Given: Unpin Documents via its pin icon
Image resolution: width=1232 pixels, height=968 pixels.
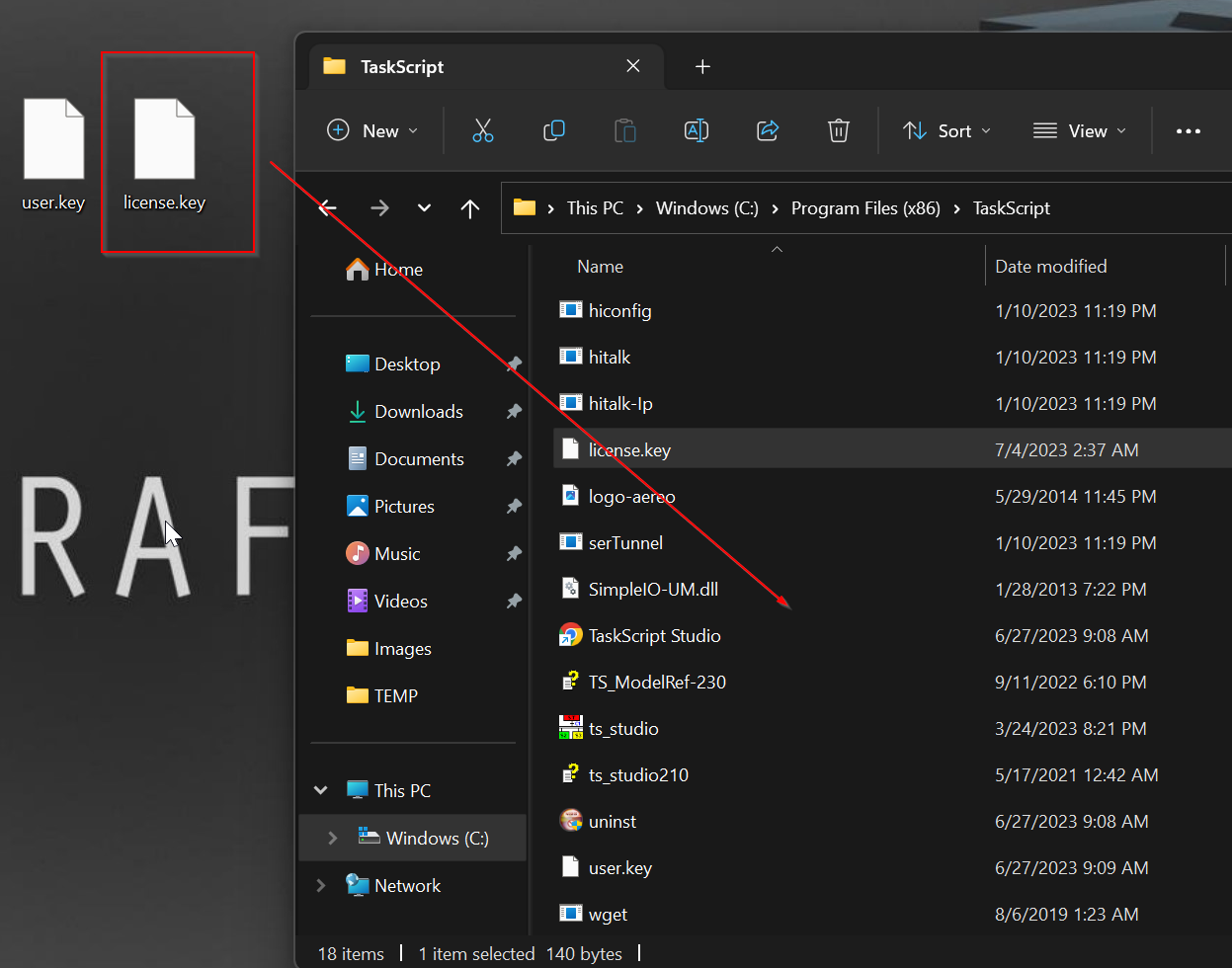Looking at the screenshot, I should pos(514,459).
